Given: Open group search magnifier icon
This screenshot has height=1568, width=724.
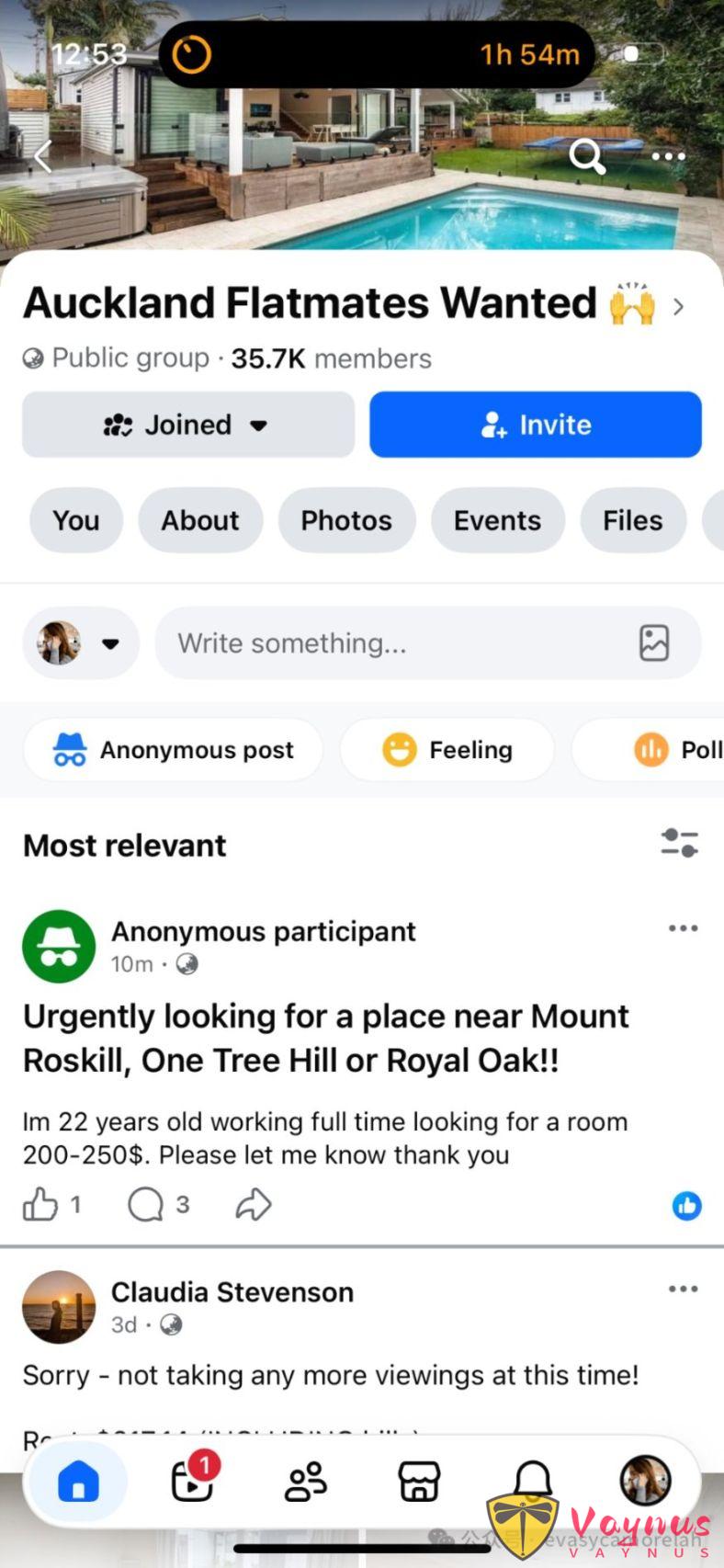Looking at the screenshot, I should pos(586,156).
